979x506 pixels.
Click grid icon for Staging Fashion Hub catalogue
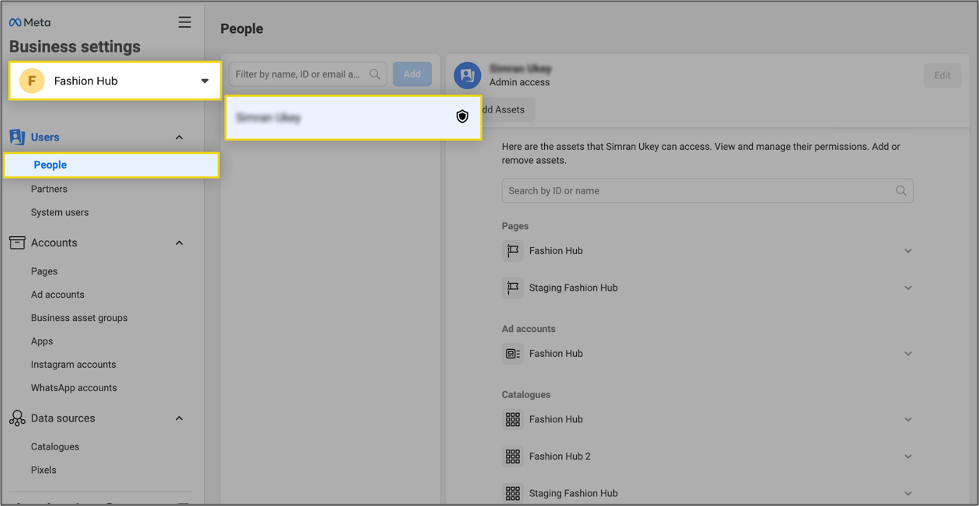(513, 493)
